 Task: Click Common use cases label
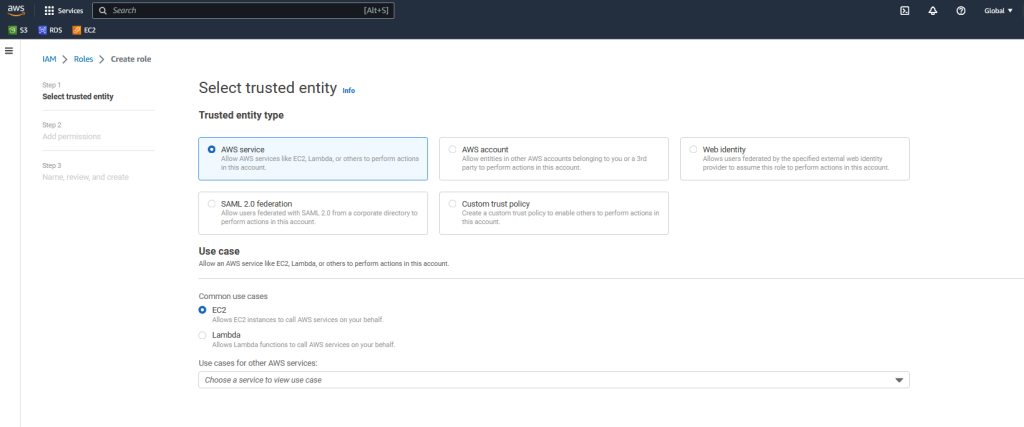point(233,296)
